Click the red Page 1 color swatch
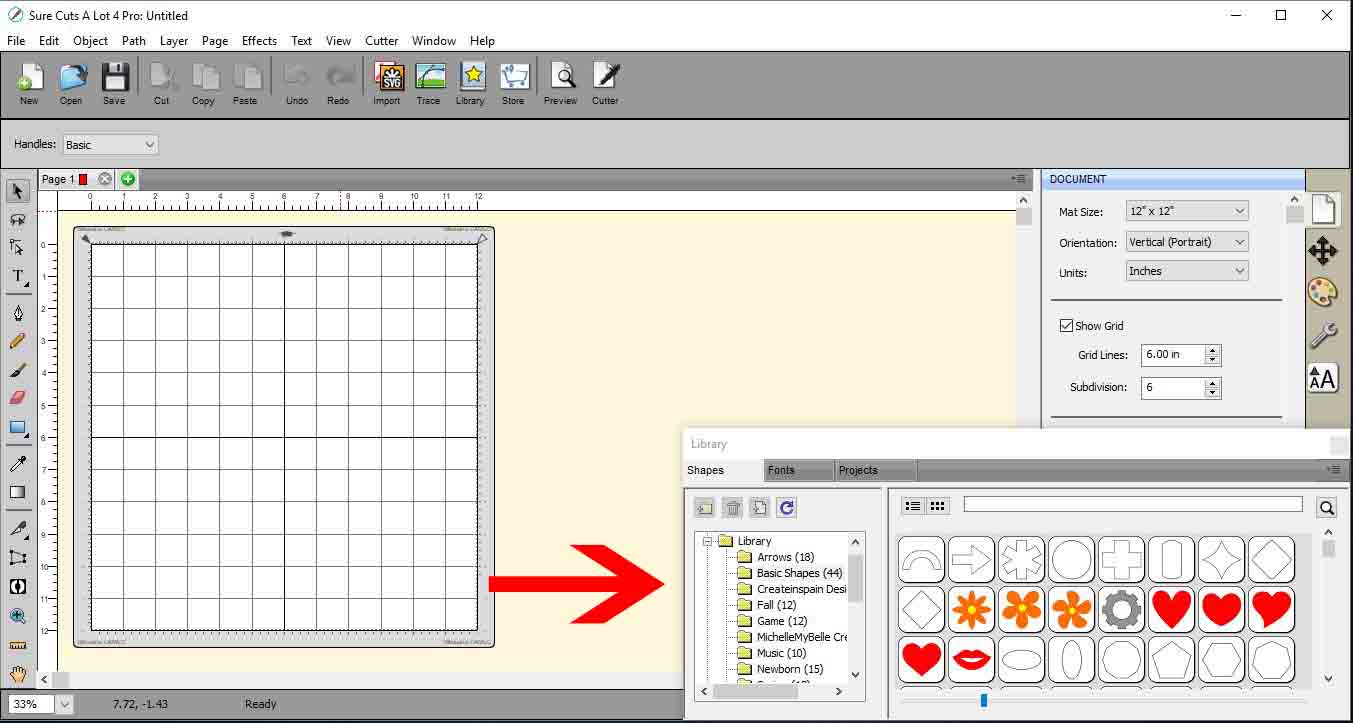The width and height of the screenshot is (1353, 723). pos(83,180)
